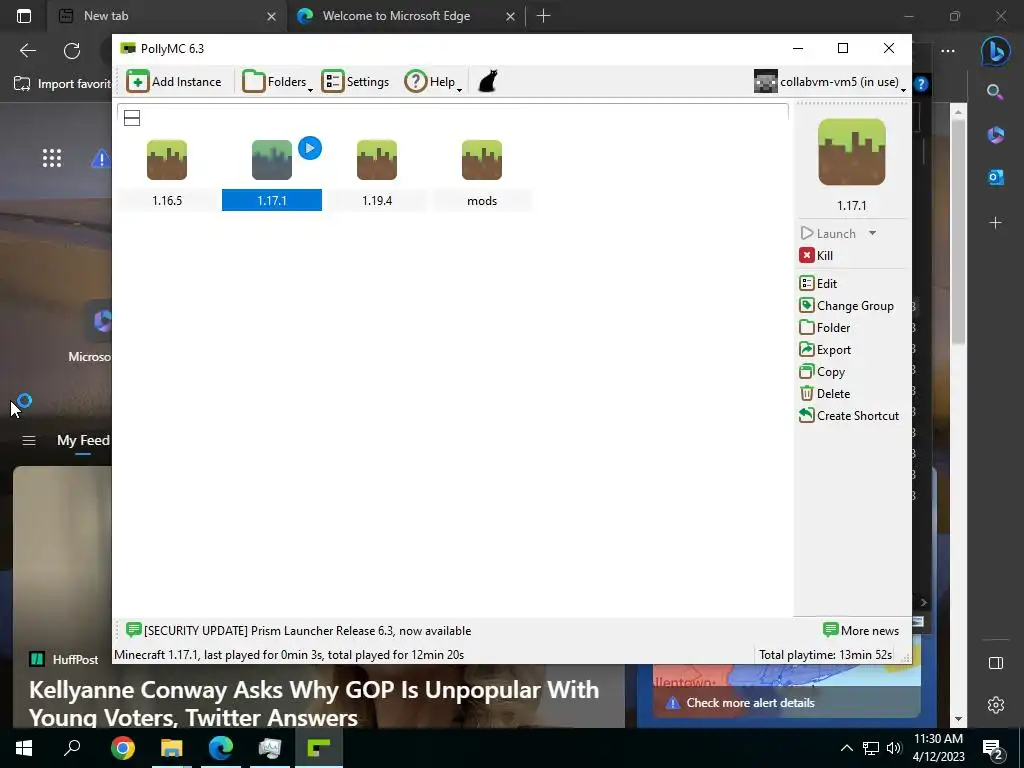Select the 1.17.1 running instance icon
1024x768 pixels.
[x=272, y=160]
